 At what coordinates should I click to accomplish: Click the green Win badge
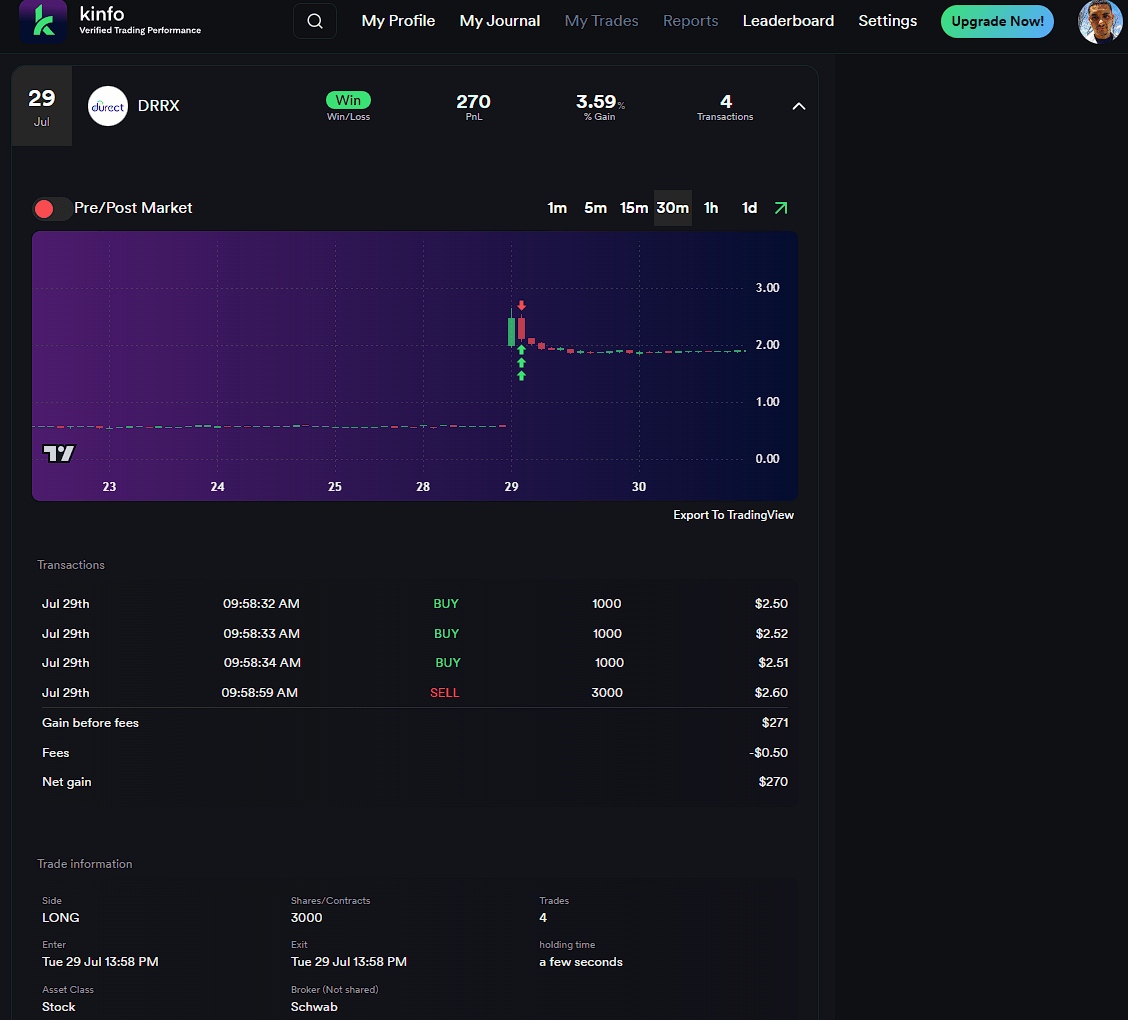coord(348,100)
